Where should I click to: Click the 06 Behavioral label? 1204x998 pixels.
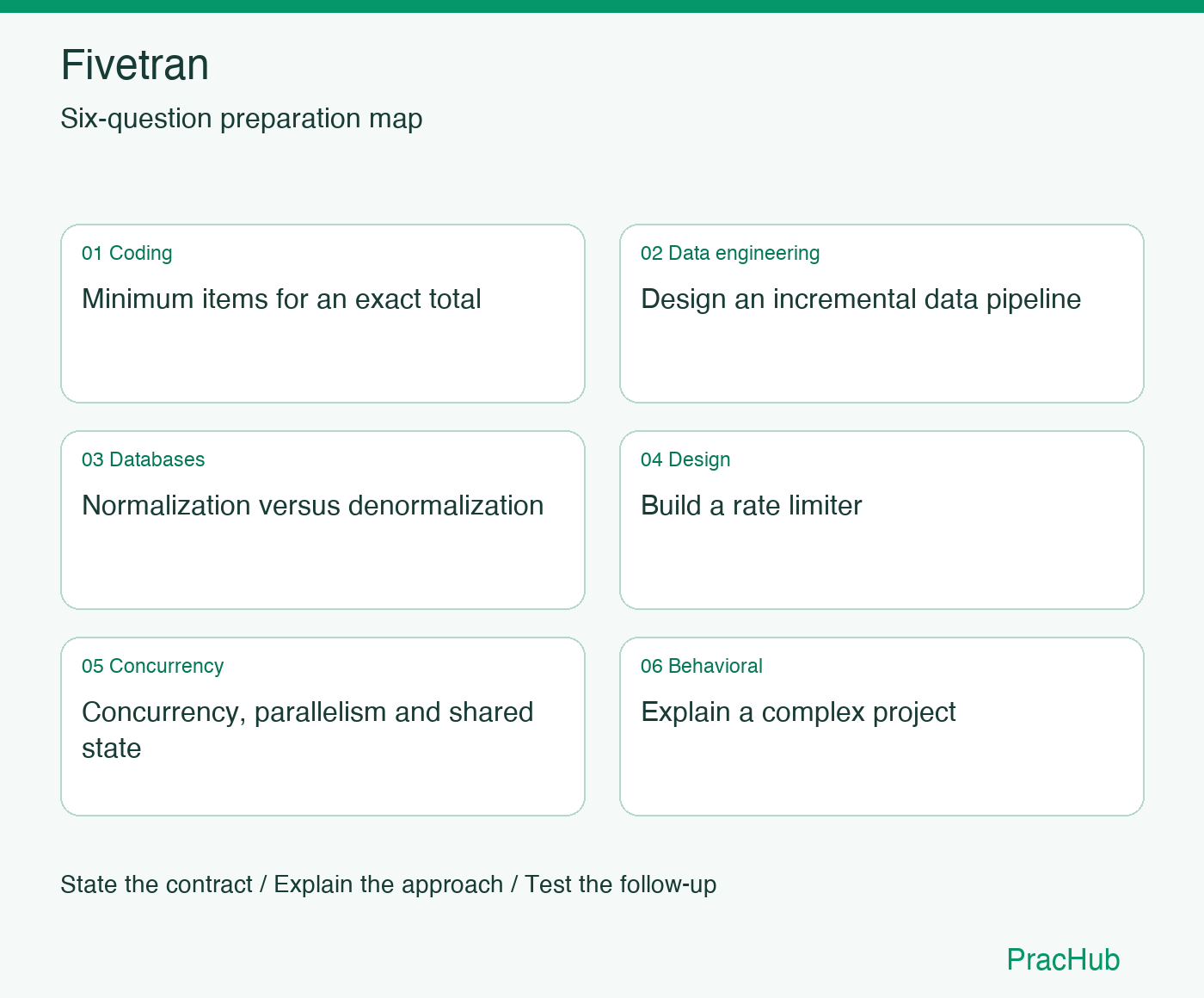coord(702,666)
